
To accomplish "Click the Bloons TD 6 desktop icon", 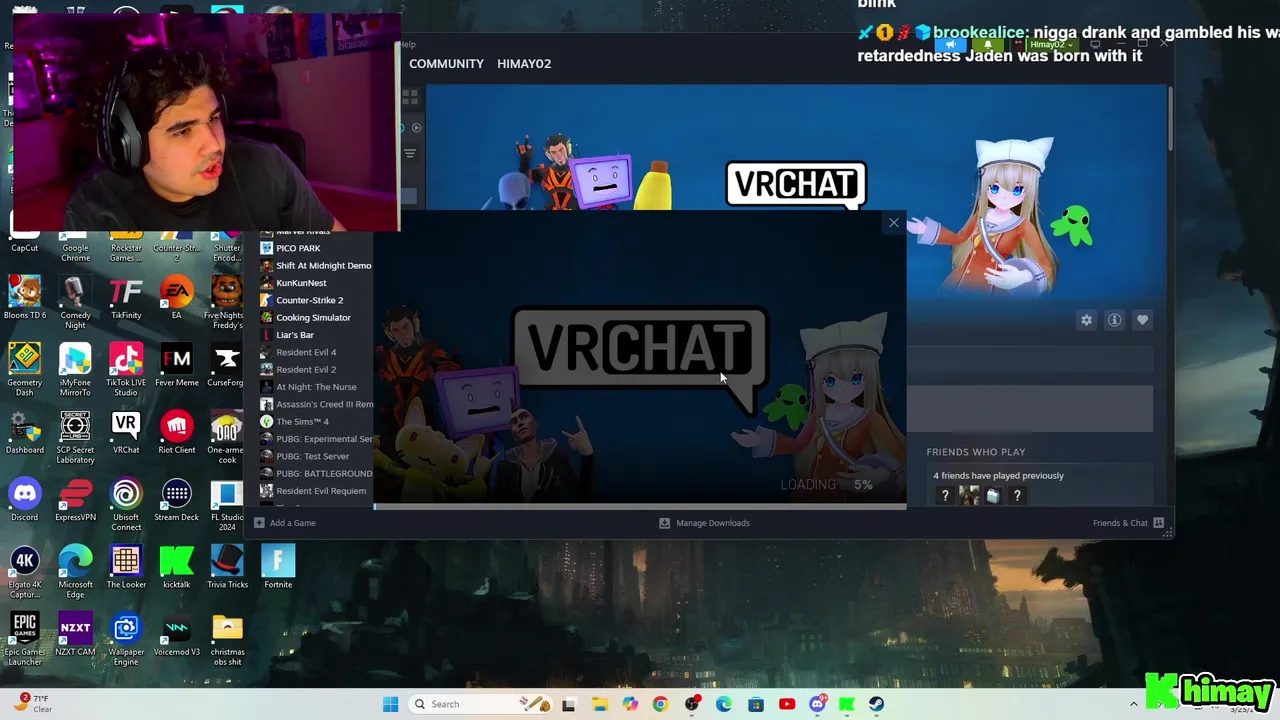I will click(x=25, y=298).
